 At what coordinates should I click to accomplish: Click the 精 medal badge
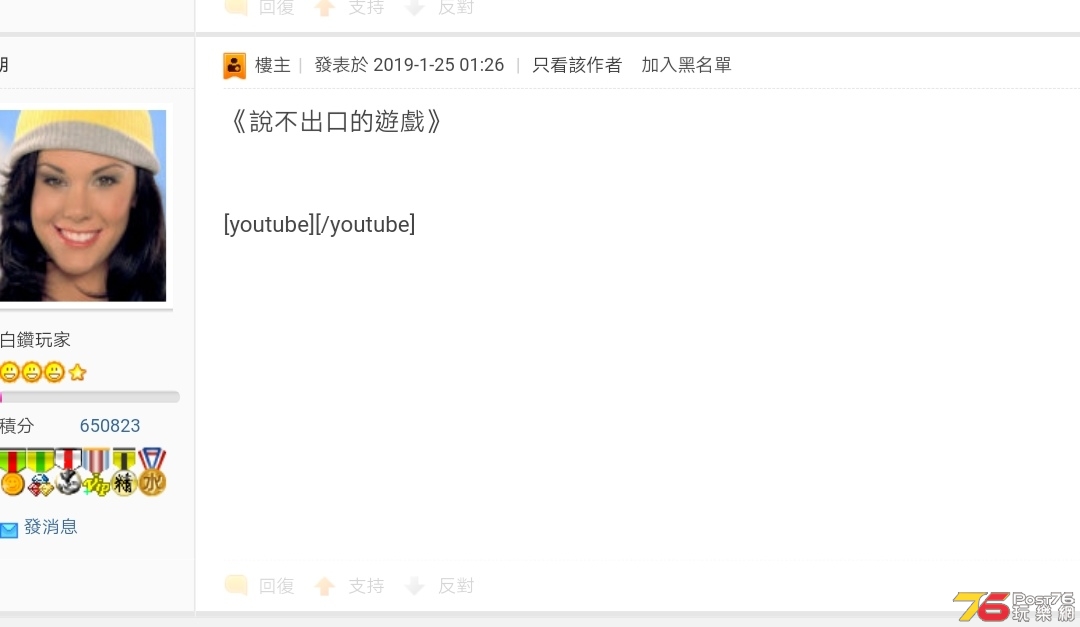point(123,473)
